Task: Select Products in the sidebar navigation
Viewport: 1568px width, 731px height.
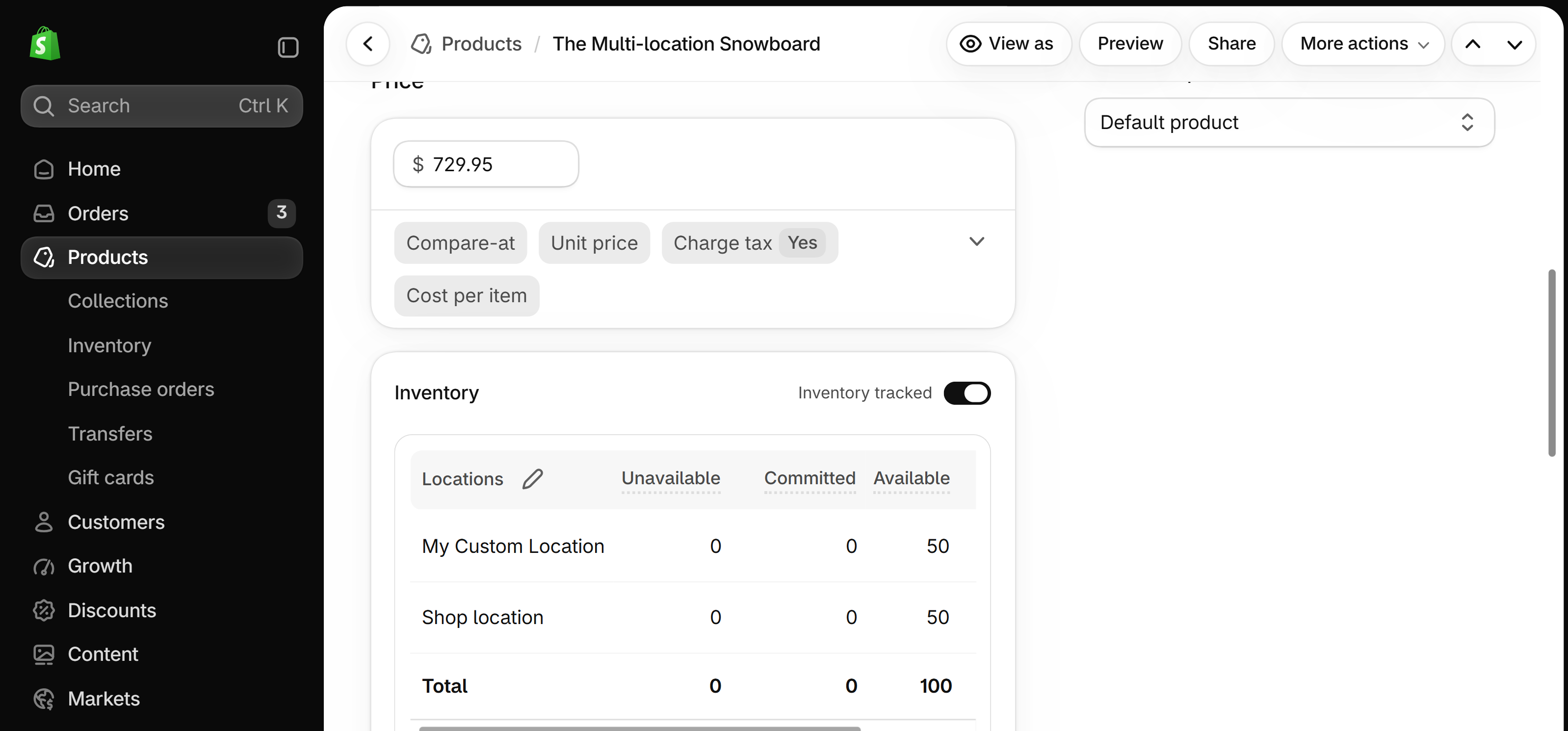Action: coord(162,258)
